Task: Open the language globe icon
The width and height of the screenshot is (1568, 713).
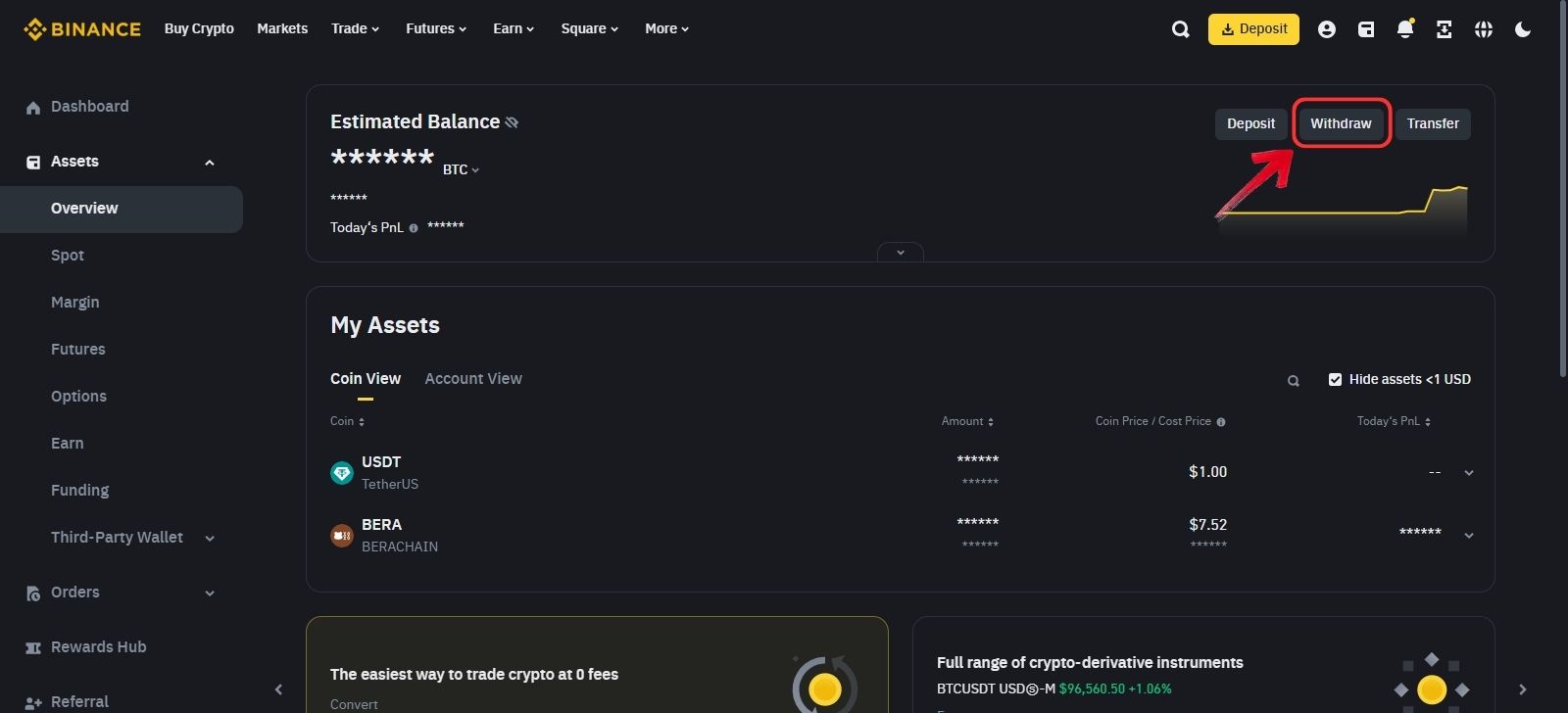Action: click(1484, 29)
